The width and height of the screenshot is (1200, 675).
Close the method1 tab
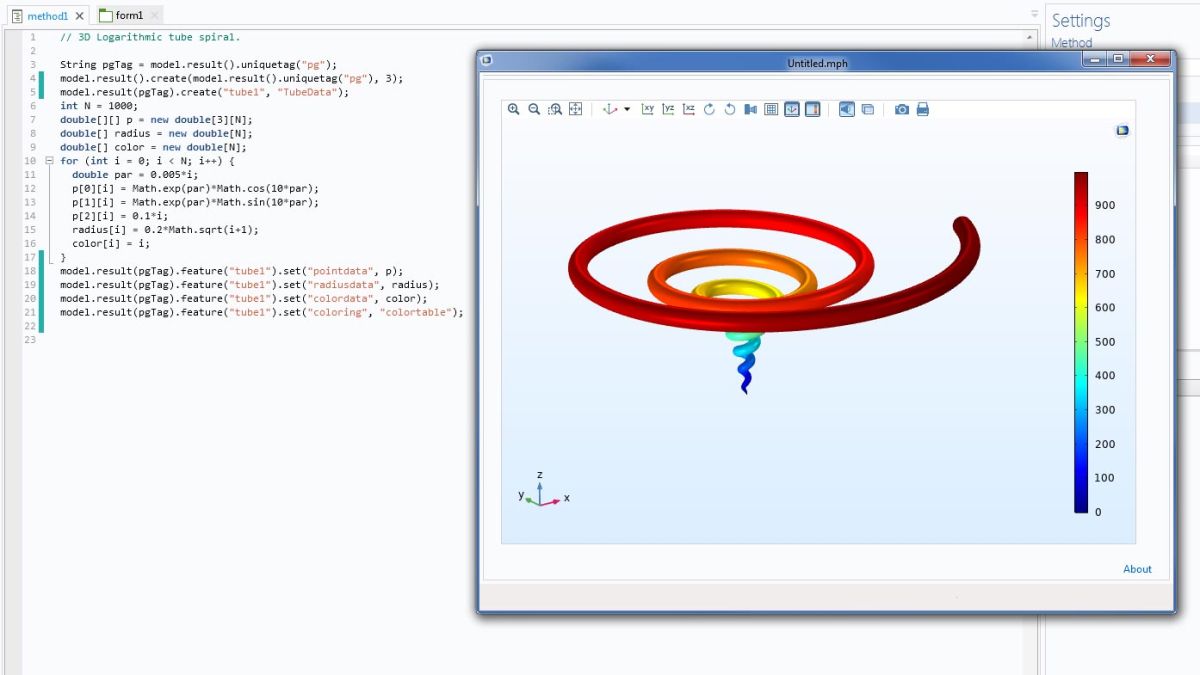[x=80, y=16]
